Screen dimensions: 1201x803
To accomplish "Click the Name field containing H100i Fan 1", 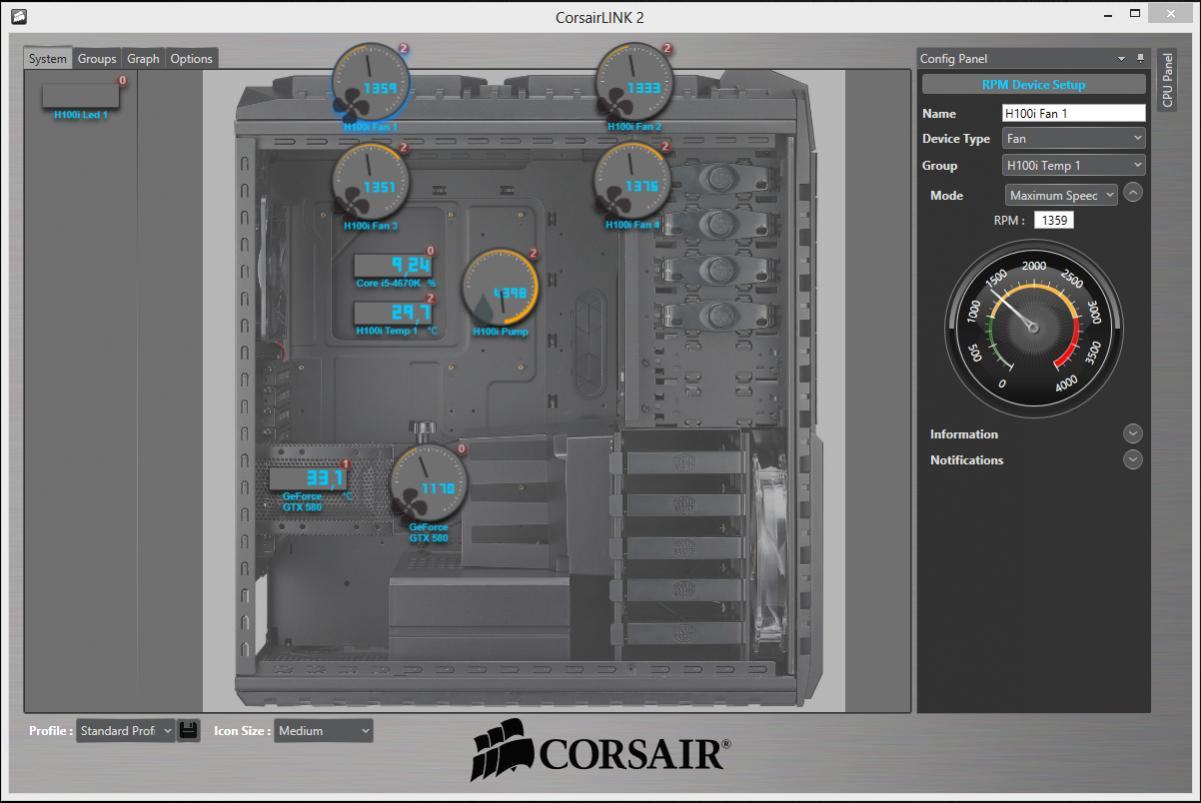I will 1074,113.
